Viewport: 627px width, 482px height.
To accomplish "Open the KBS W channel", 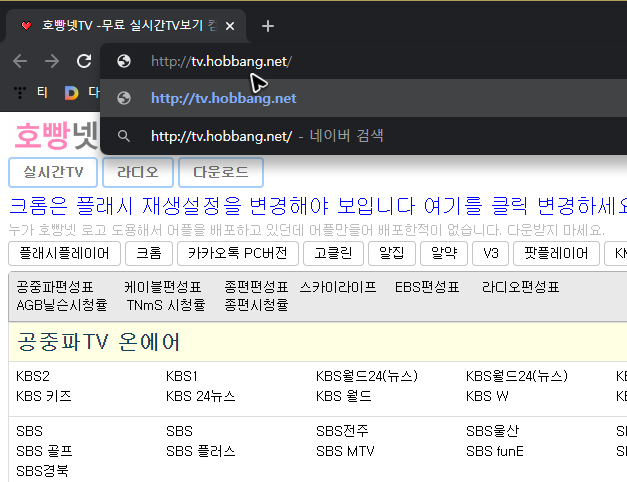I will [487, 396].
